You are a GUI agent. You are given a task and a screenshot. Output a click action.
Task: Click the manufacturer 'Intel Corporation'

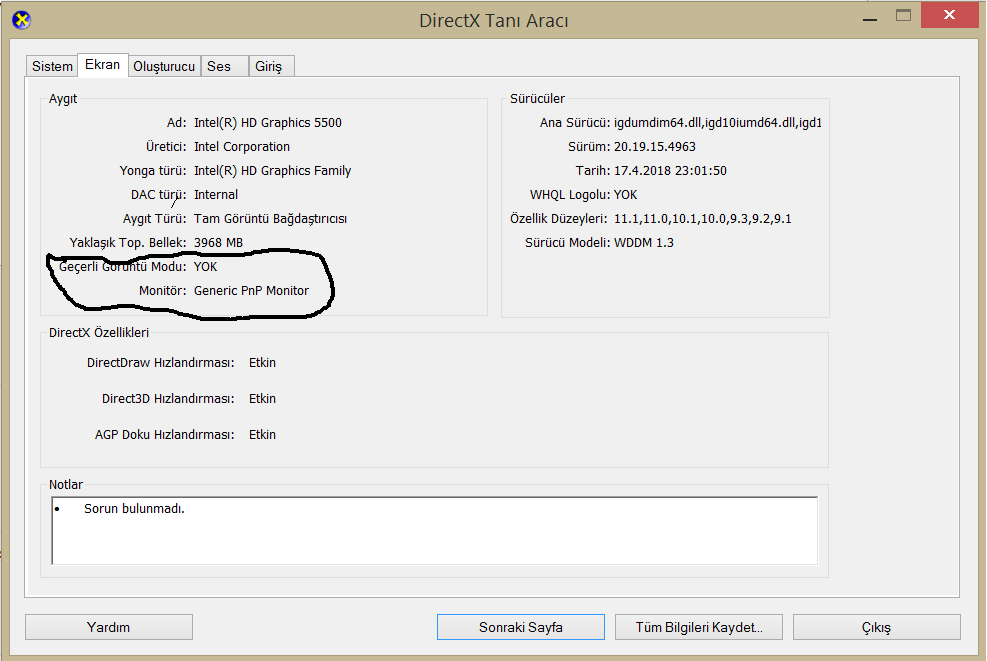point(242,147)
